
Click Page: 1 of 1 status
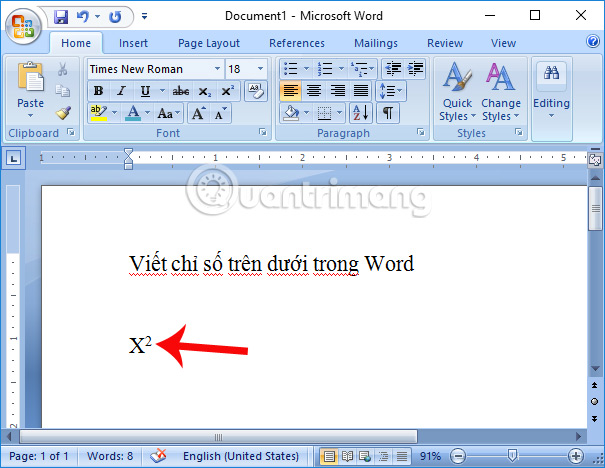(x=39, y=456)
